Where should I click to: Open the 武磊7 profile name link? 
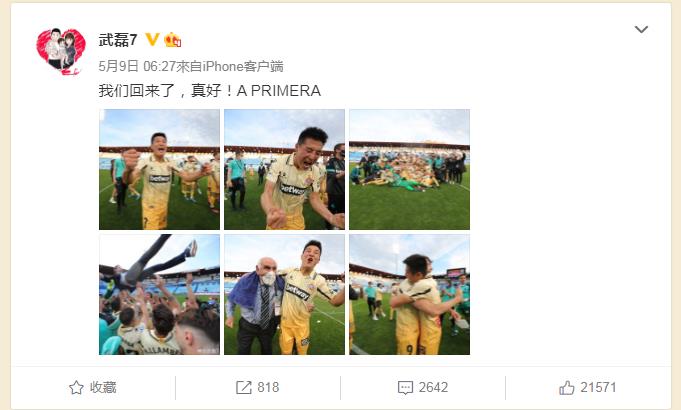pos(118,40)
